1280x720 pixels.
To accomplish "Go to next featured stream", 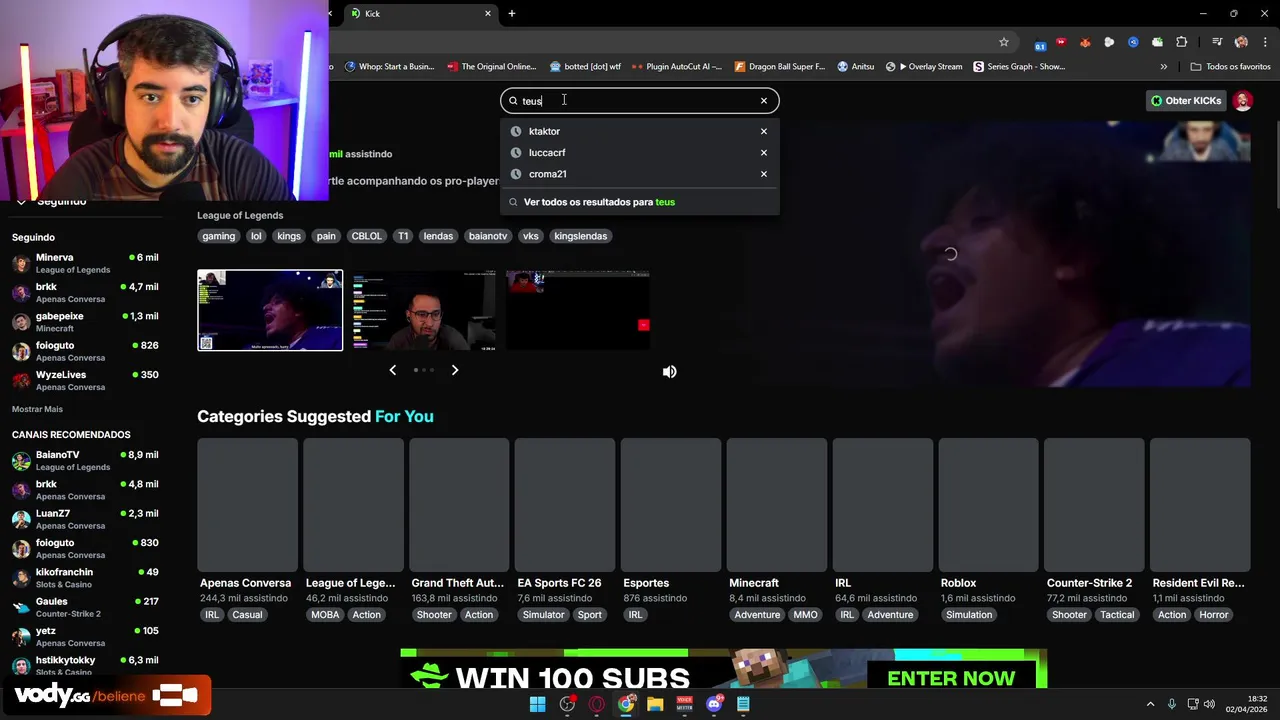I will click(455, 370).
